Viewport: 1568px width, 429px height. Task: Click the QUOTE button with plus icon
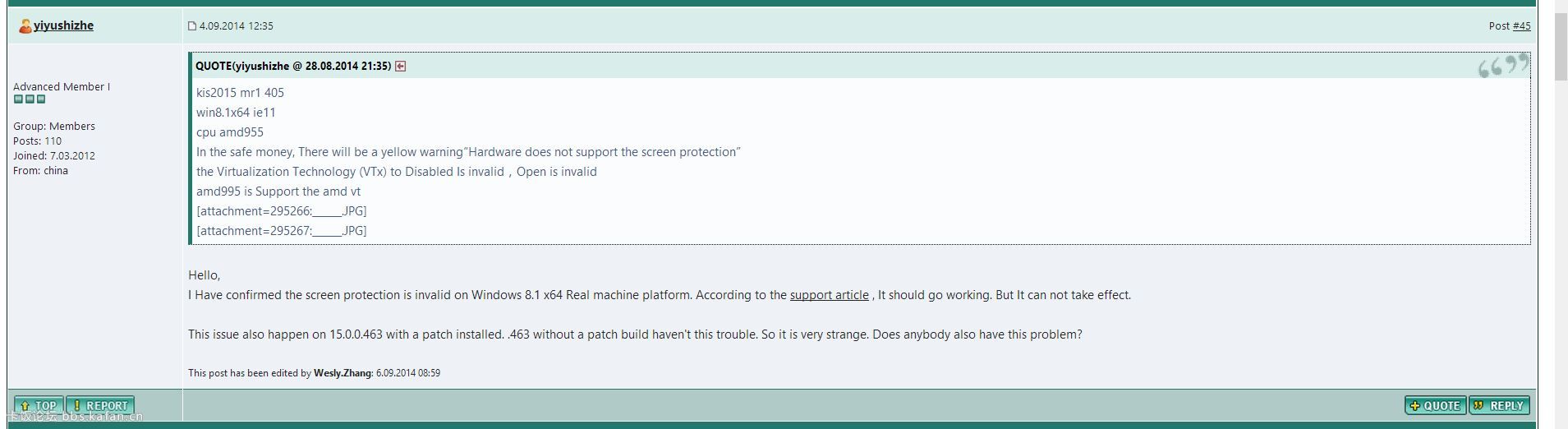pos(1436,405)
